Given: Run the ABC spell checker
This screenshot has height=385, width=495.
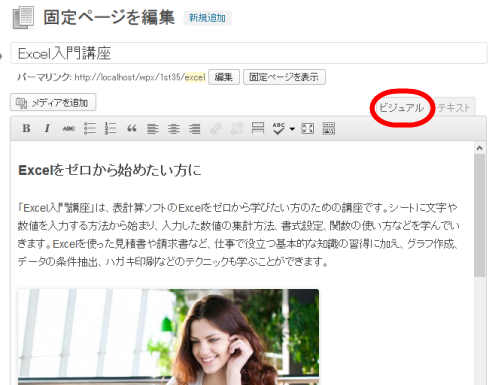Looking at the screenshot, I should pyautogui.click(x=278, y=128).
